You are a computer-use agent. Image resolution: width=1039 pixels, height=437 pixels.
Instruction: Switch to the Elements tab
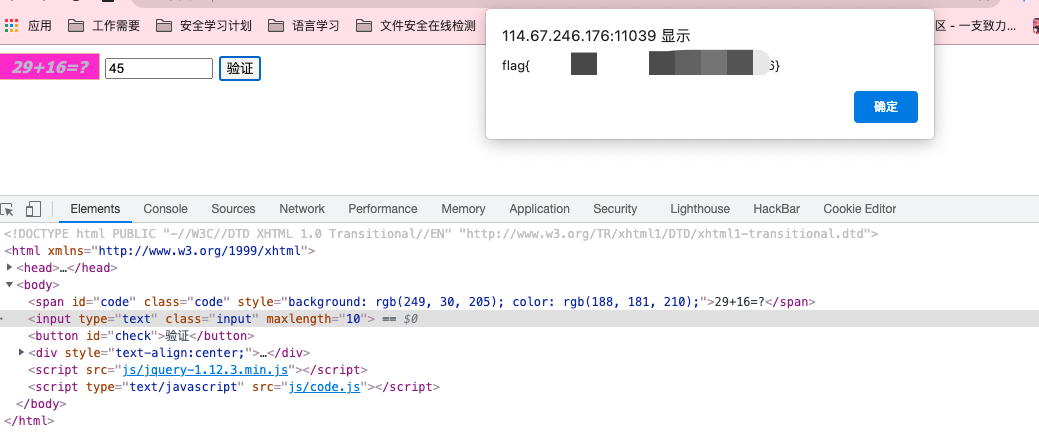[95, 209]
